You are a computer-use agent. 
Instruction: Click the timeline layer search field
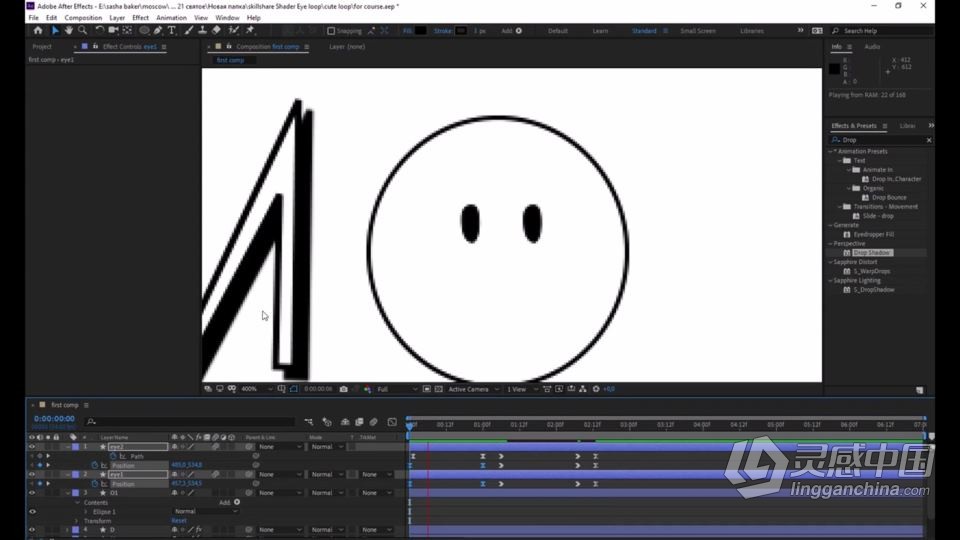(191, 422)
